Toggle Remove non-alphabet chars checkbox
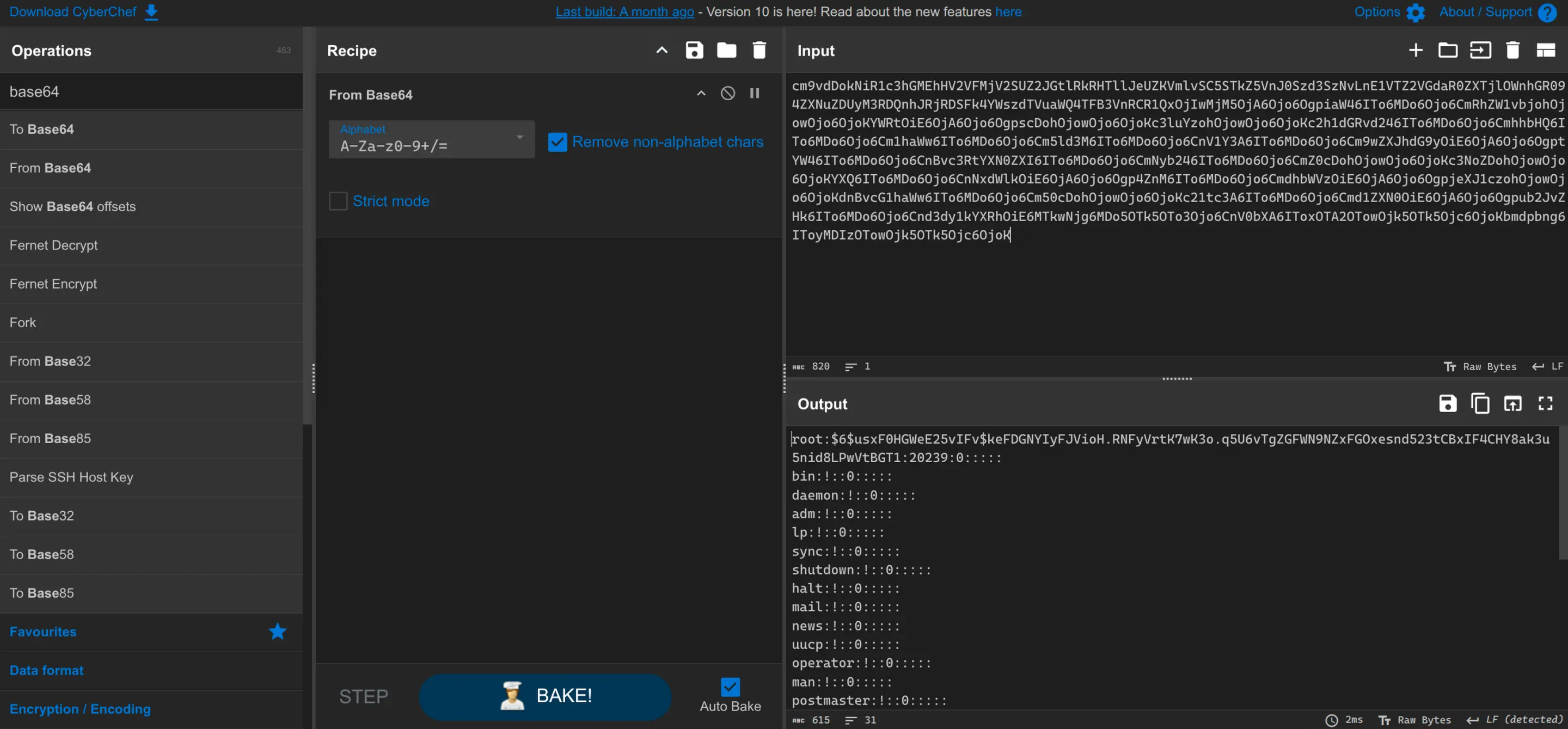 [x=557, y=142]
